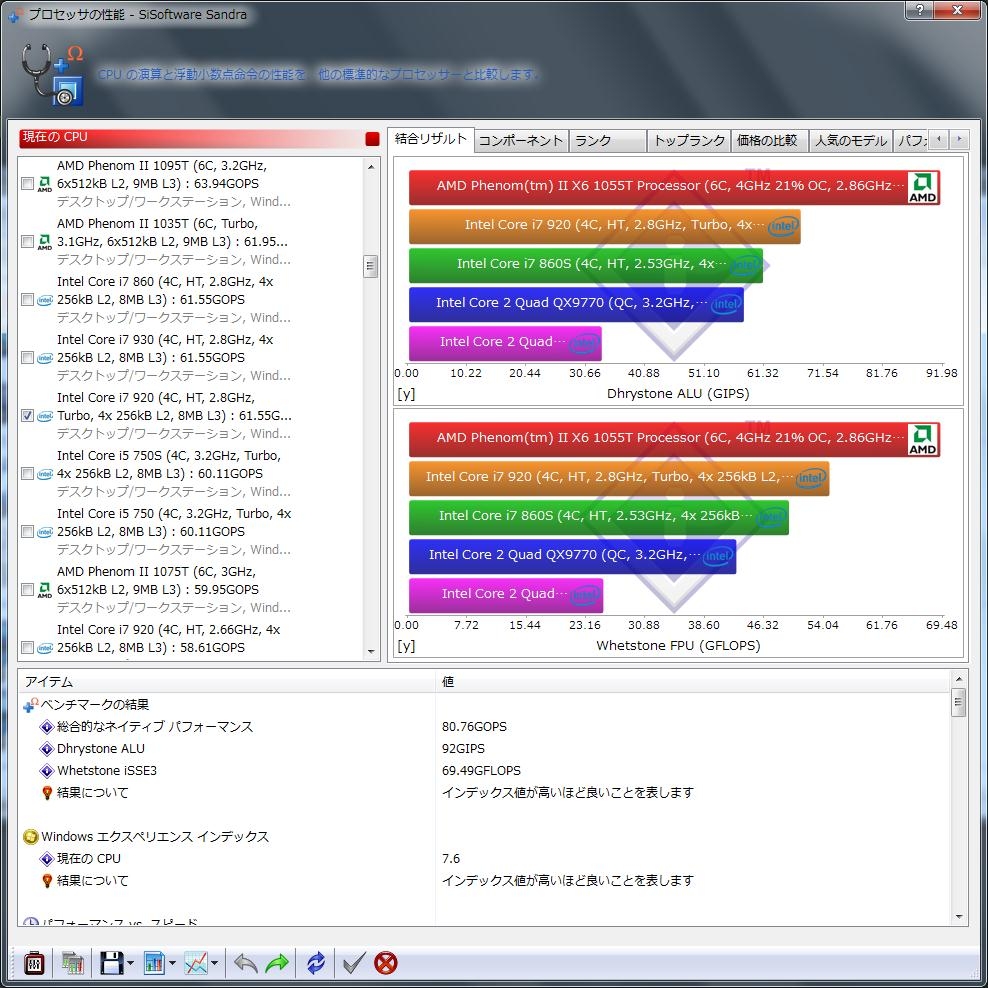Screen dimensions: 988x988
Task: Open the dropdown arrow next to line graph icon
Action: 214,963
